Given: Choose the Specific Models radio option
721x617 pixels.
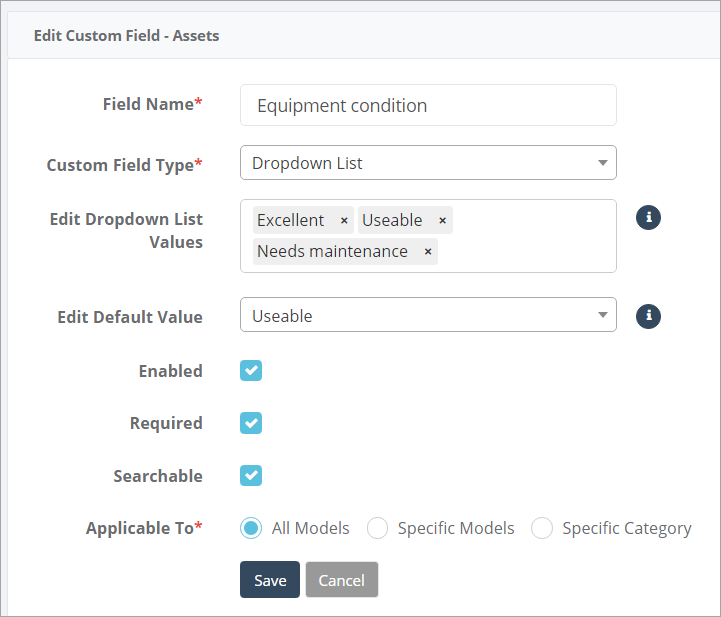Looking at the screenshot, I should click(377, 528).
